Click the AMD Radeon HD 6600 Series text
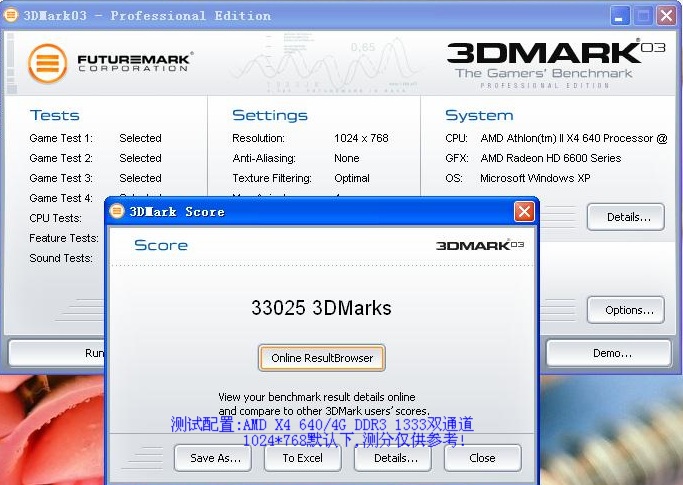683x485 pixels. (x=551, y=158)
